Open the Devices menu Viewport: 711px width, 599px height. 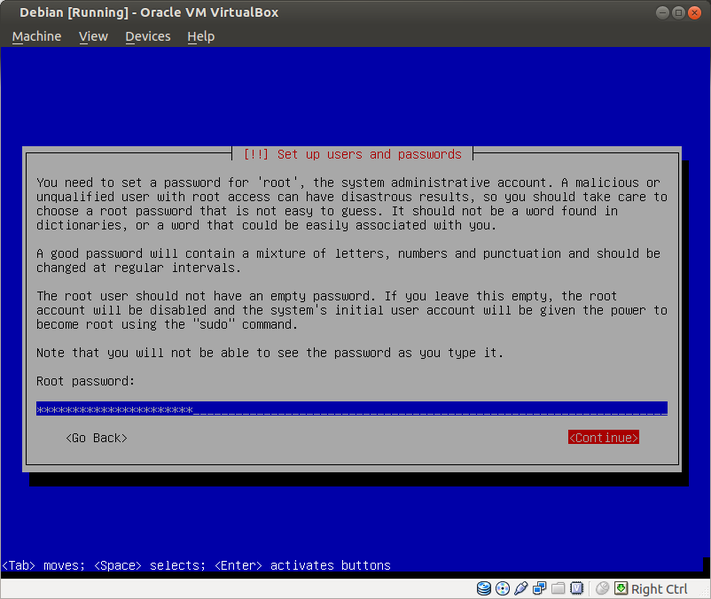coord(148,36)
